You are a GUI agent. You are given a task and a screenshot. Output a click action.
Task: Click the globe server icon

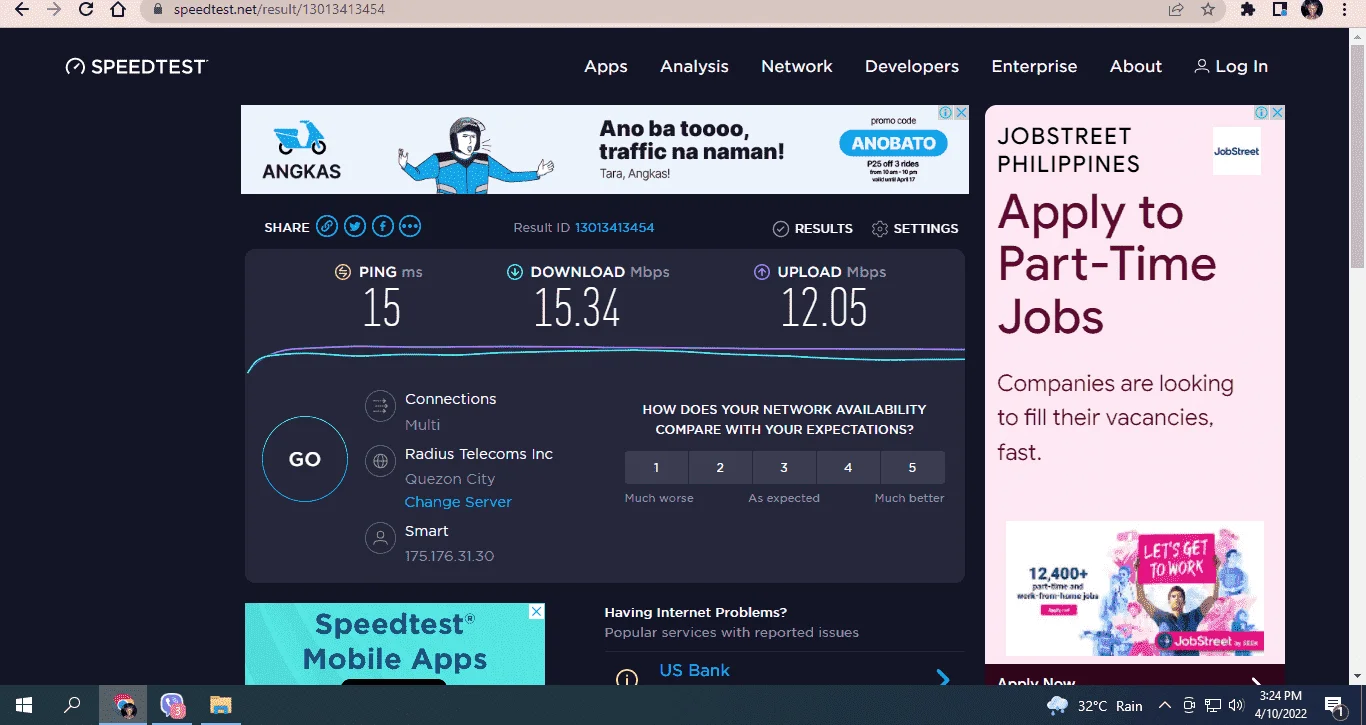[x=380, y=461]
